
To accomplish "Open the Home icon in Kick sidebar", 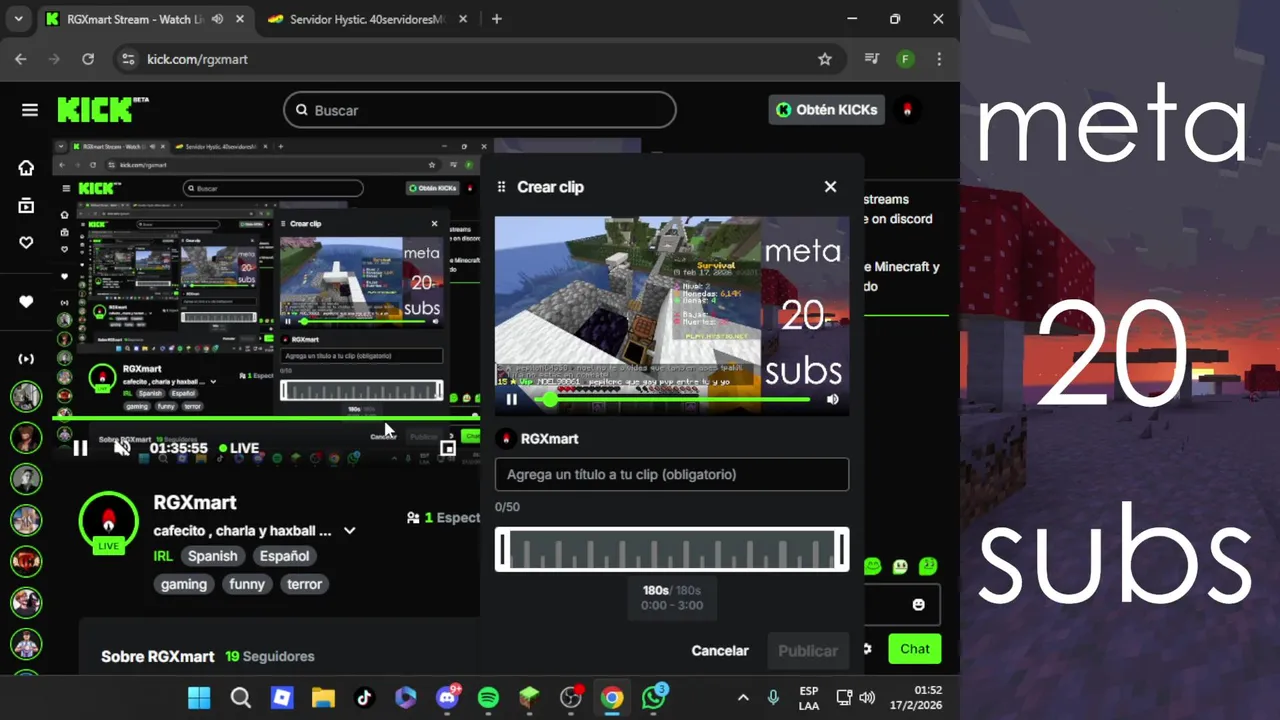I will (26, 168).
